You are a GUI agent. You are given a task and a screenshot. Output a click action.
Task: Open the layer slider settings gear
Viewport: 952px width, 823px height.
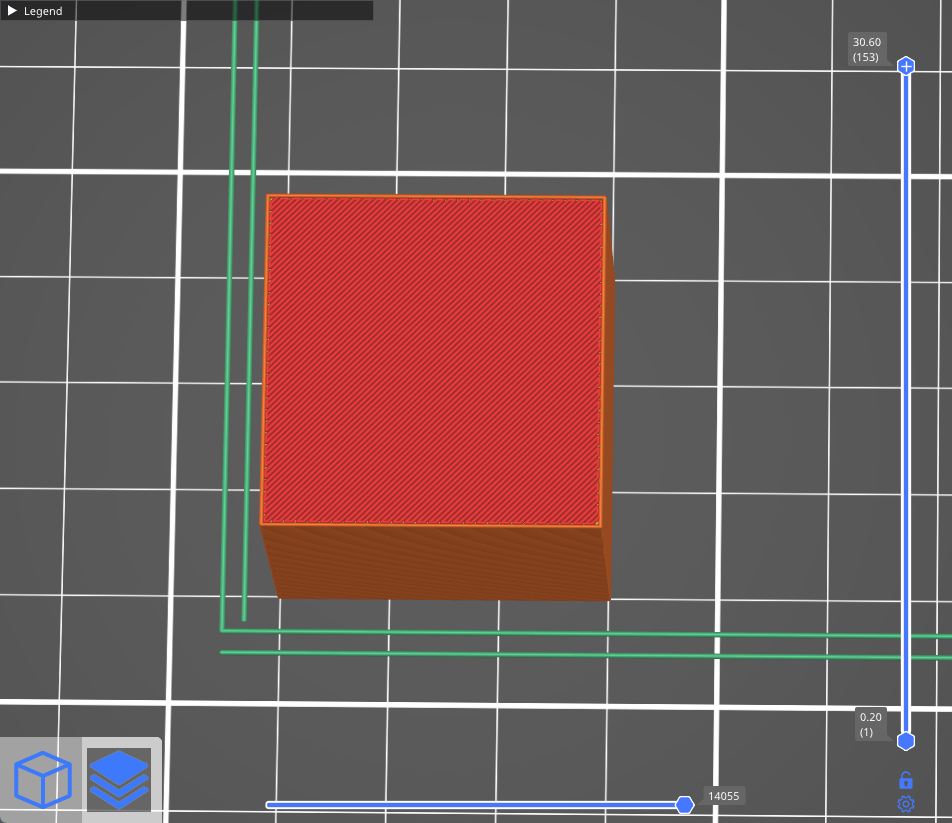(905, 803)
